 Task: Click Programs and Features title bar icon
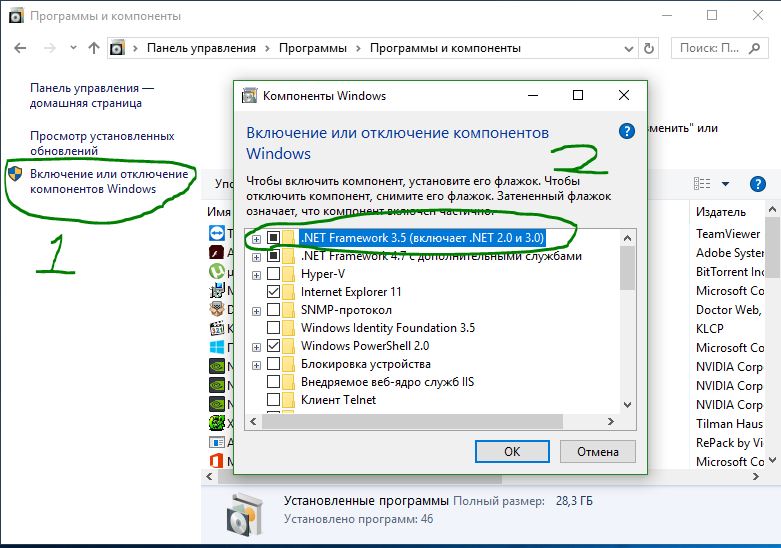pyautogui.click(x=16, y=16)
